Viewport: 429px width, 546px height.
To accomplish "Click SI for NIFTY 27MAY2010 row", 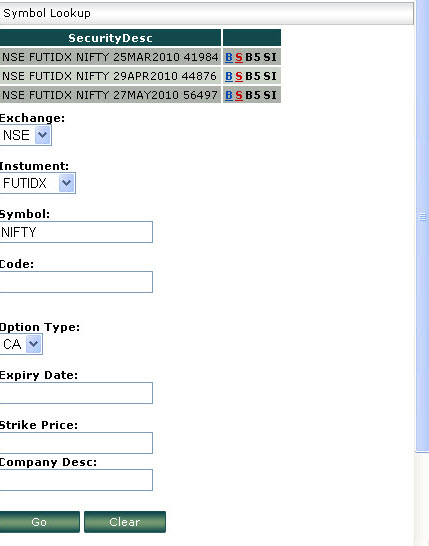I will click(x=270, y=95).
